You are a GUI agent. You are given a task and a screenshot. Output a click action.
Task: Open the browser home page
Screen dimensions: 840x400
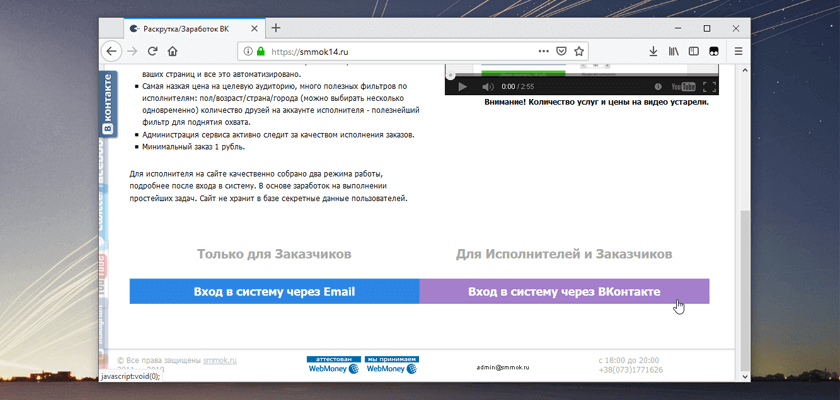(172, 51)
